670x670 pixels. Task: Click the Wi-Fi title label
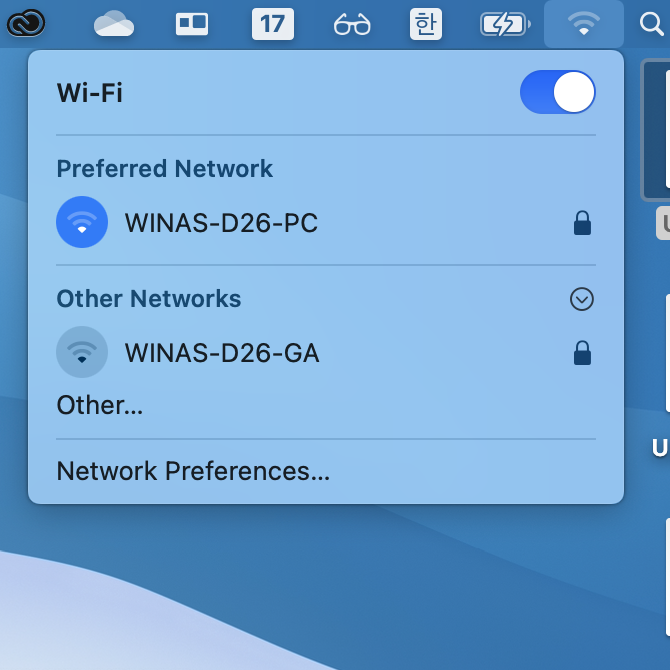[x=90, y=92]
